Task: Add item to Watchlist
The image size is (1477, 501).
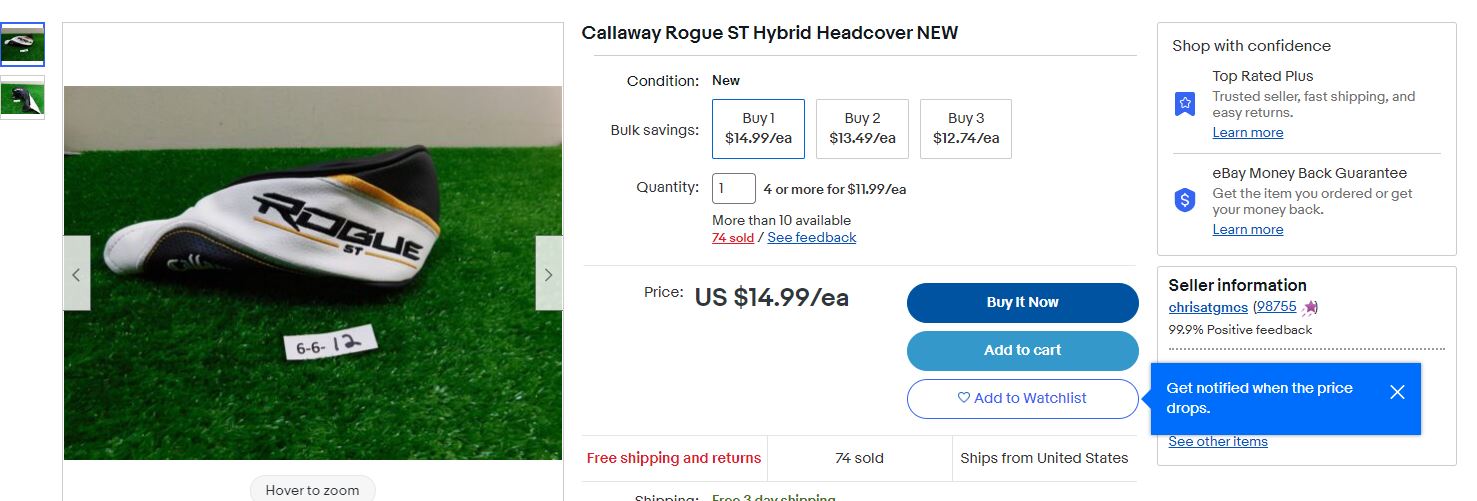Action: point(1022,398)
